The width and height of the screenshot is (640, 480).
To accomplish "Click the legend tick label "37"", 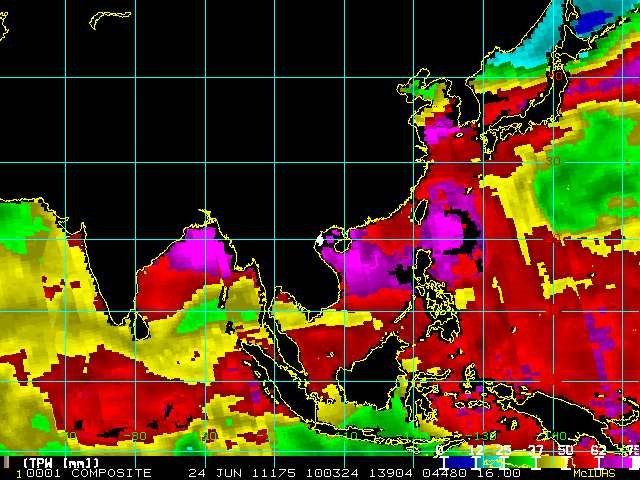I will [x=536, y=450].
